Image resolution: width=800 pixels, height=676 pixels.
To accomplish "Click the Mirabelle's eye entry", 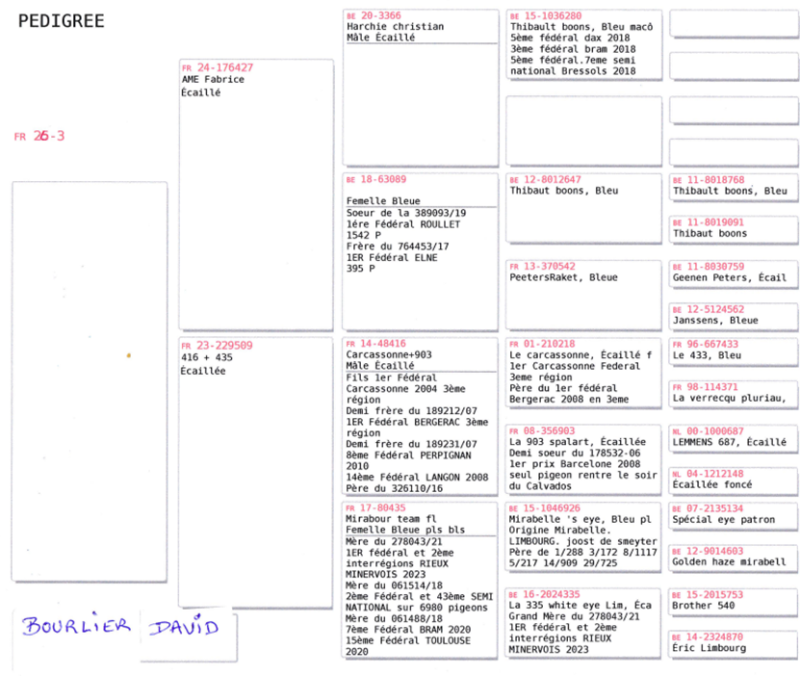I will tap(583, 542).
